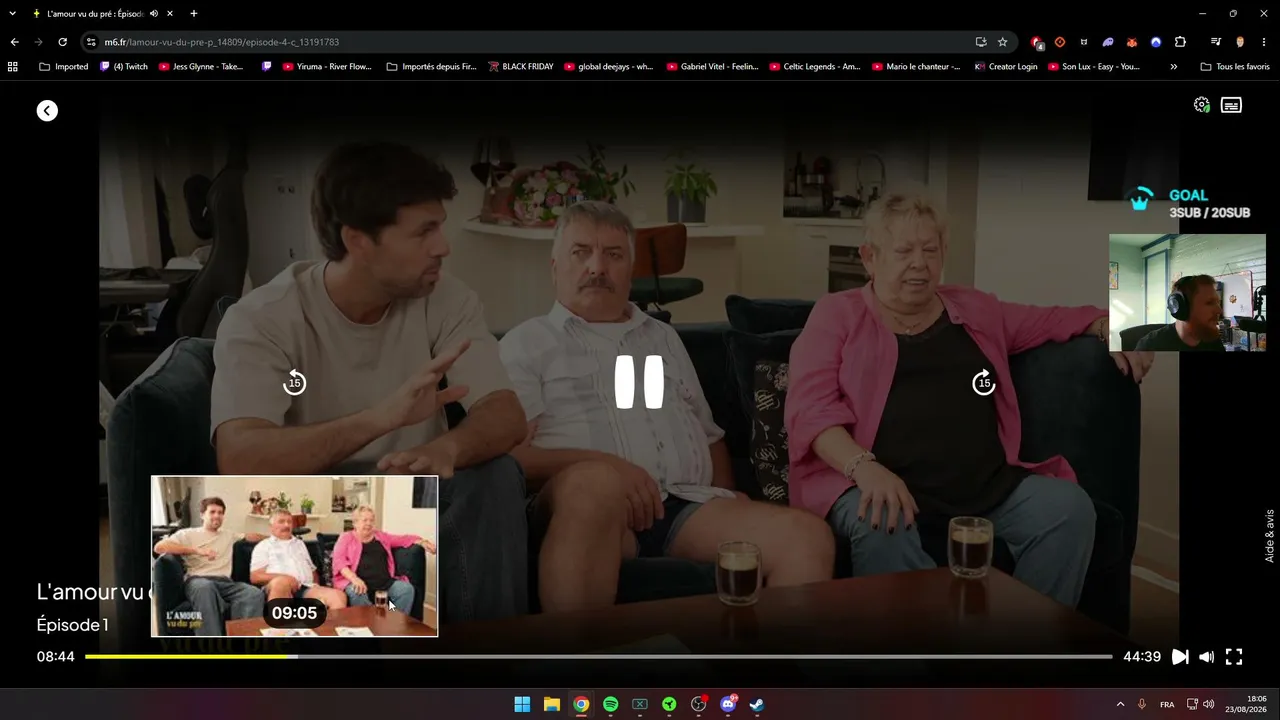
Task: Open the unlabeled Twitch bookmark icon
Action: pyautogui.click(x=266, y=67)
